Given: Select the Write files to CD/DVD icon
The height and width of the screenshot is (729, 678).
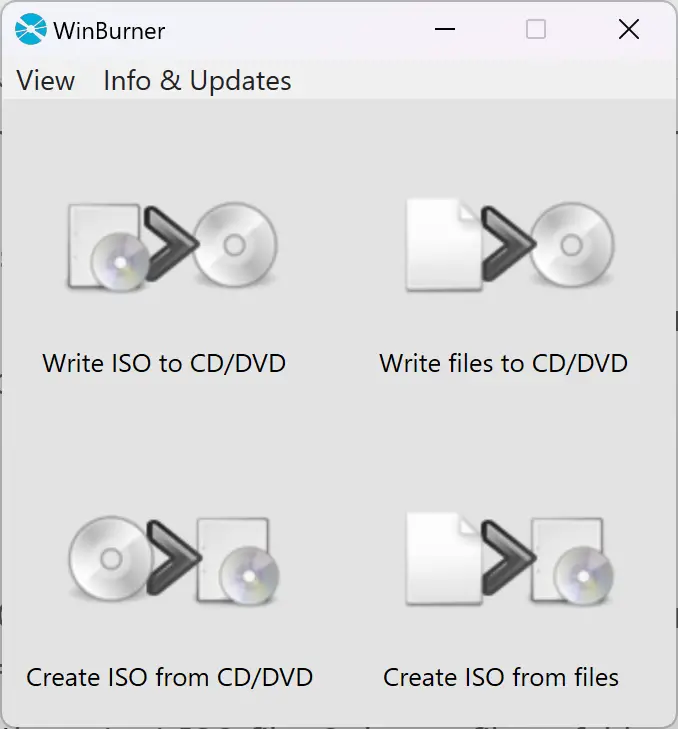Looking at the screenshot, I should 510,245.
